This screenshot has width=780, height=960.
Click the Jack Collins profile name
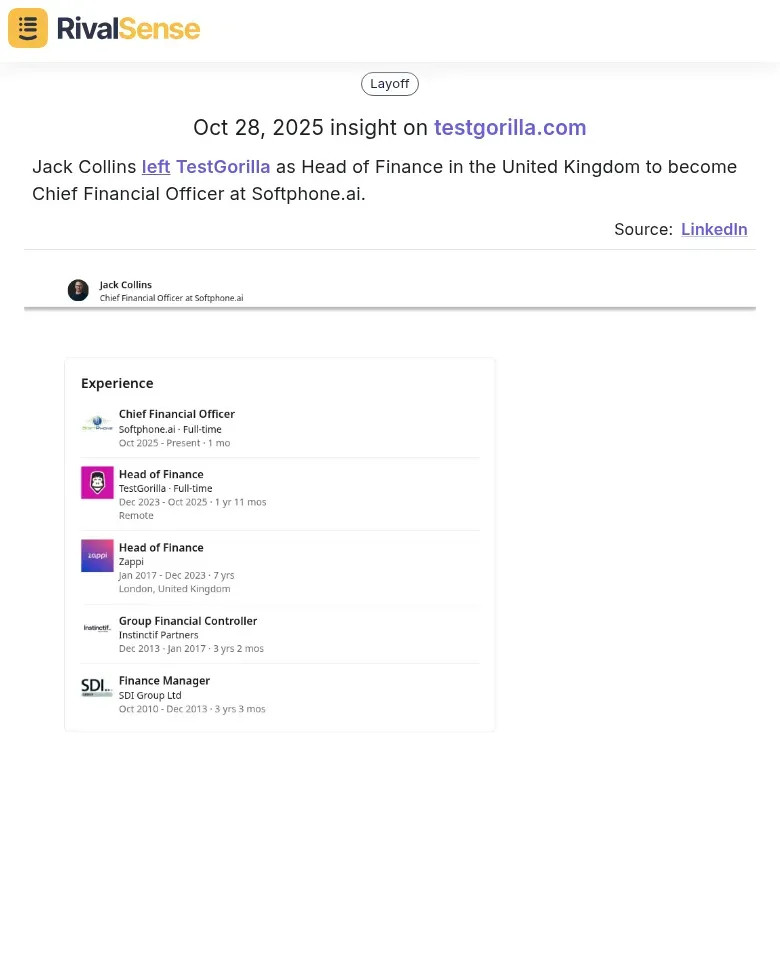(126, 285)
